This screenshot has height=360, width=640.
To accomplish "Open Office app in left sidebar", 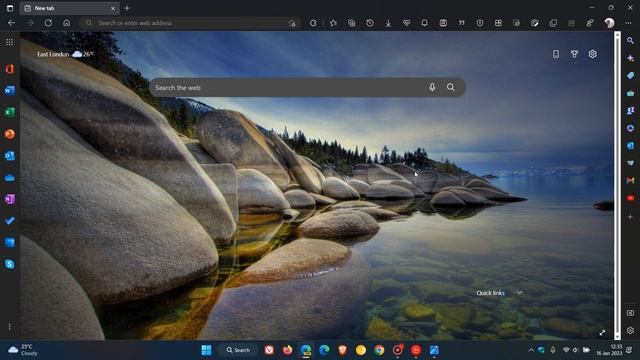I will point(10,69).
